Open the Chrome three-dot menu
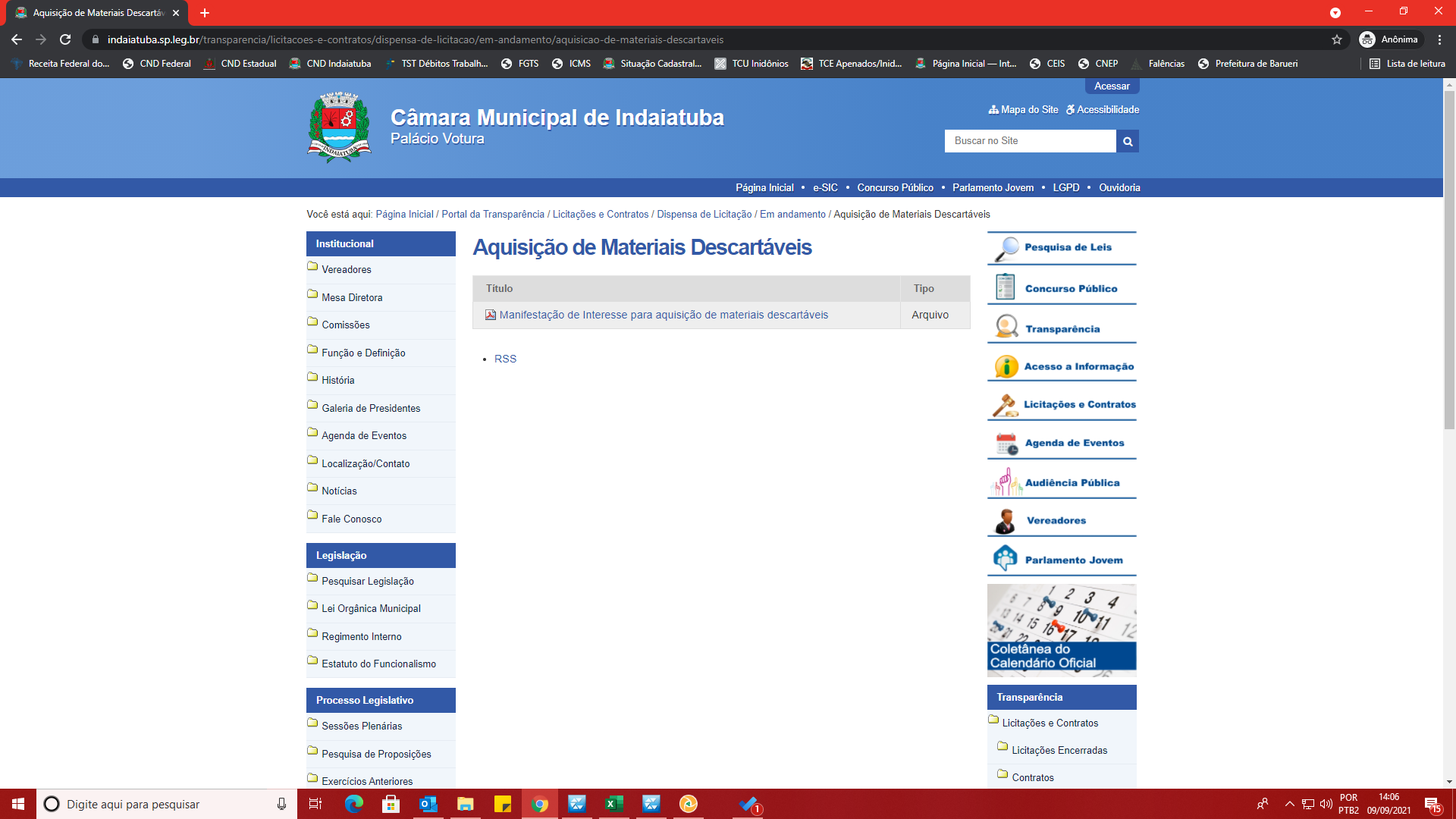Viewport: 1456px width, 819px height. 1439,39
